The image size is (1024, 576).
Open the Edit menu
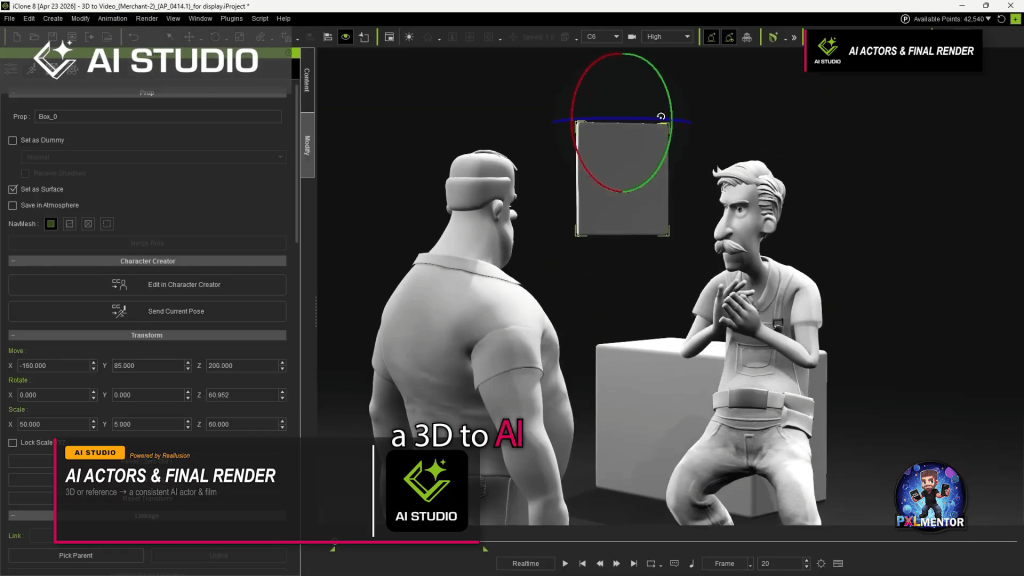[29, 18]
